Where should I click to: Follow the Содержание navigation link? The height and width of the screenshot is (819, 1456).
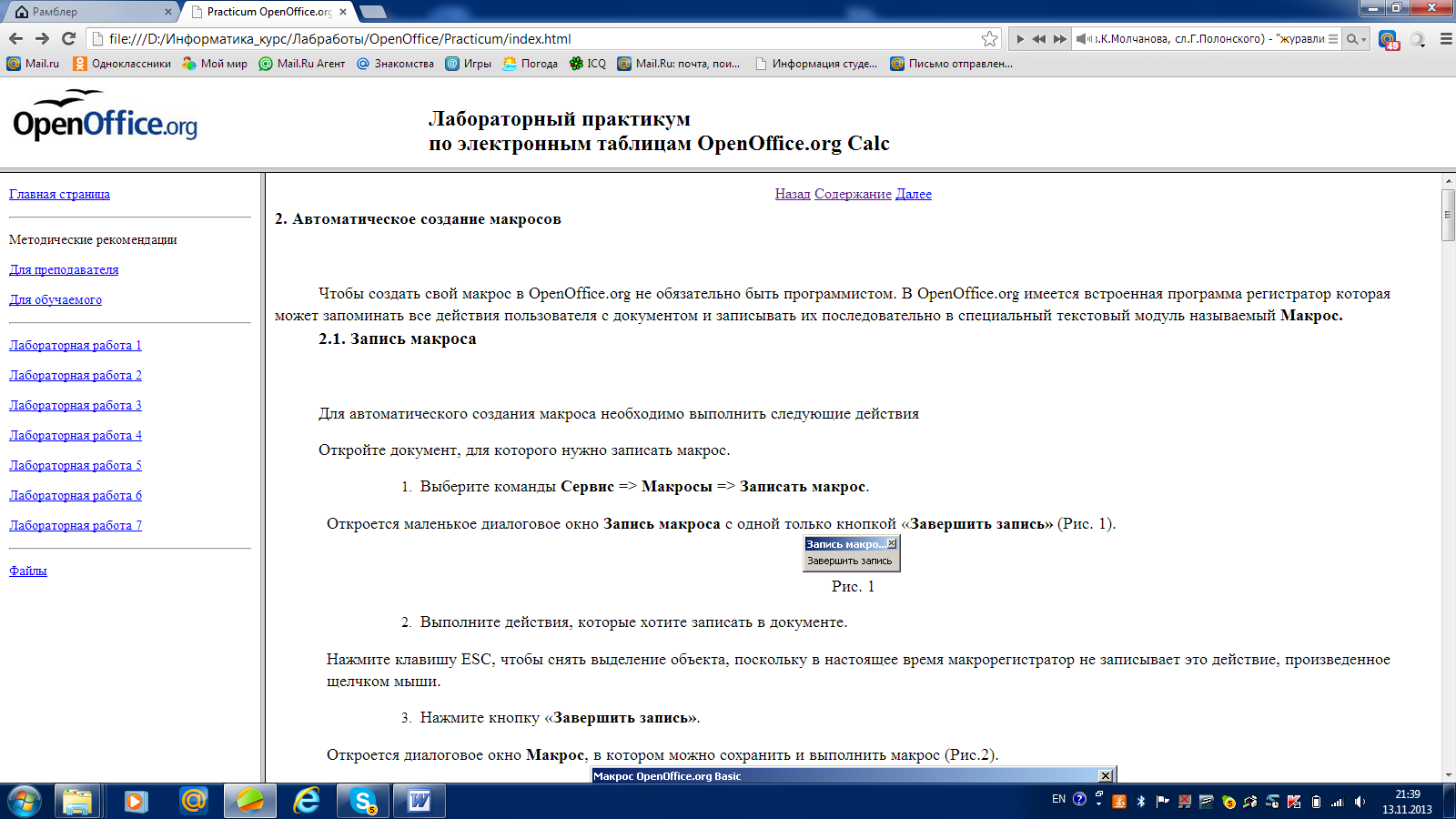tap(853, 194)
